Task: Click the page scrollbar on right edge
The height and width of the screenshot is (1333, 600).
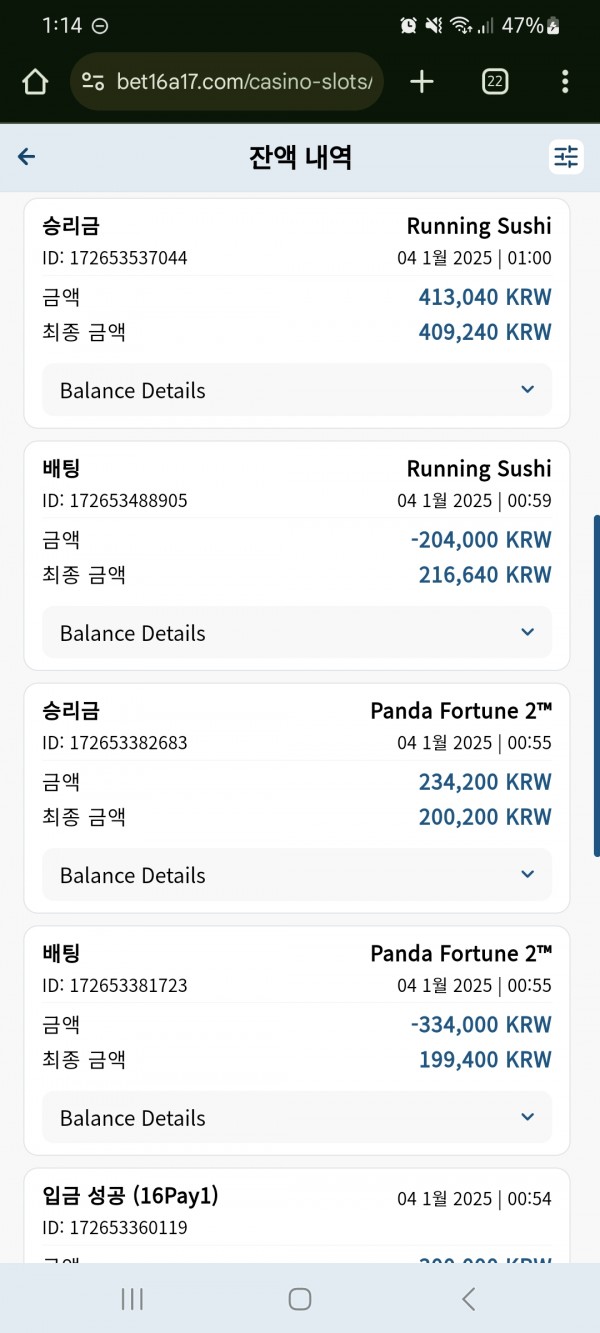Action: point(596,686)
